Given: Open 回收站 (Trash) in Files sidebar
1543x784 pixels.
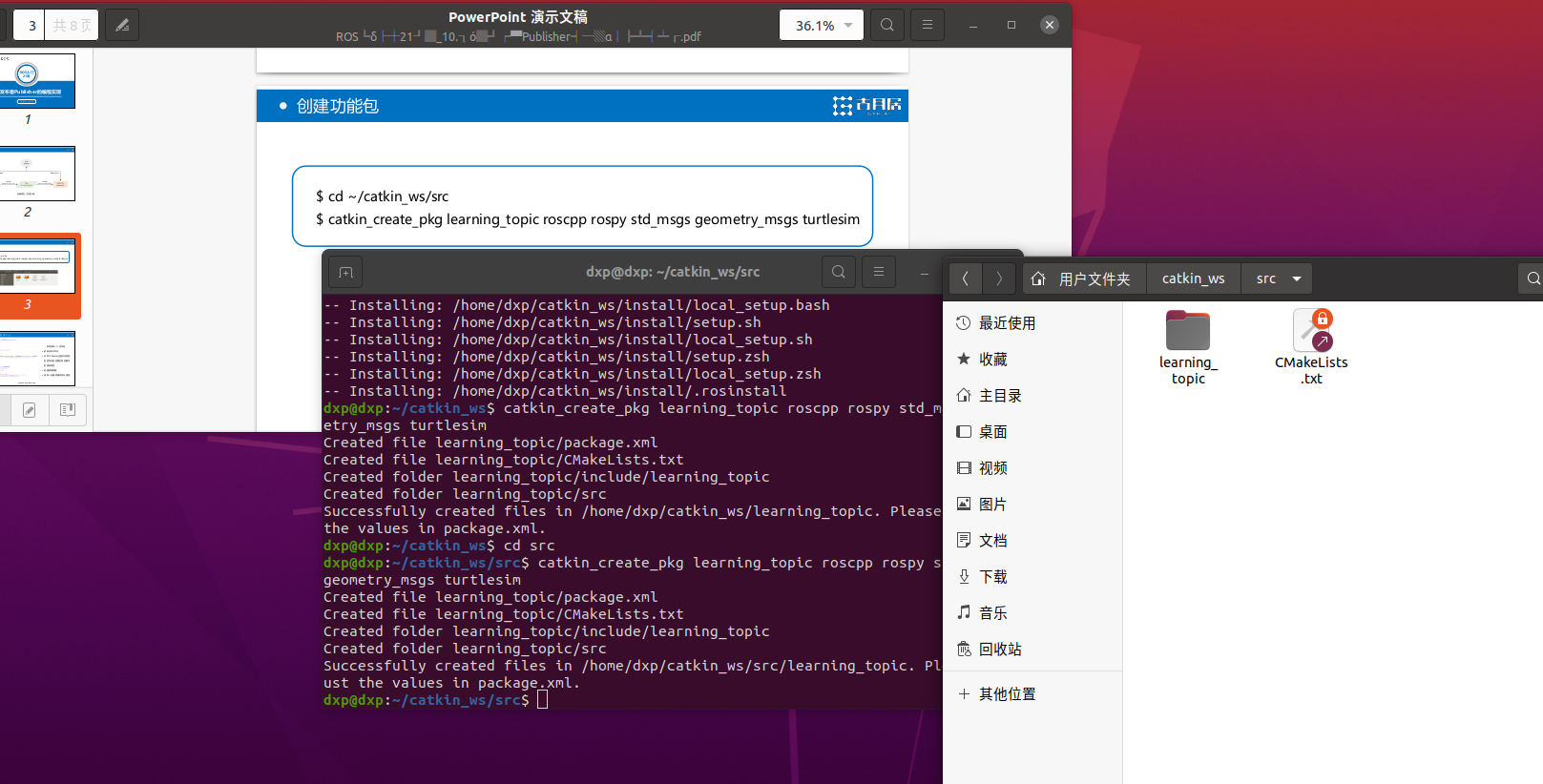Looking at the screenshot, I should click(x=1032, y=650).
